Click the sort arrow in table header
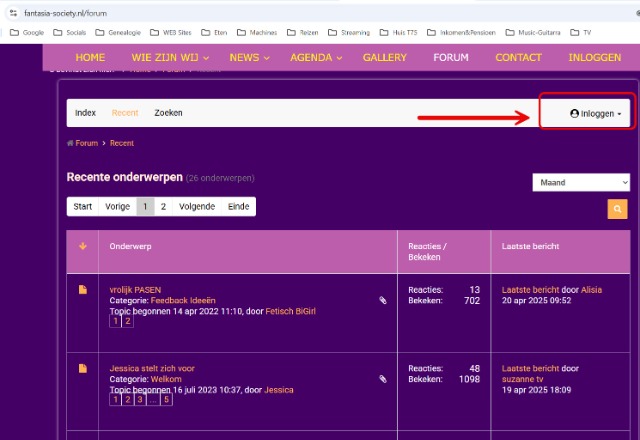This screenshot has width=640, height=440. point(82,246)
